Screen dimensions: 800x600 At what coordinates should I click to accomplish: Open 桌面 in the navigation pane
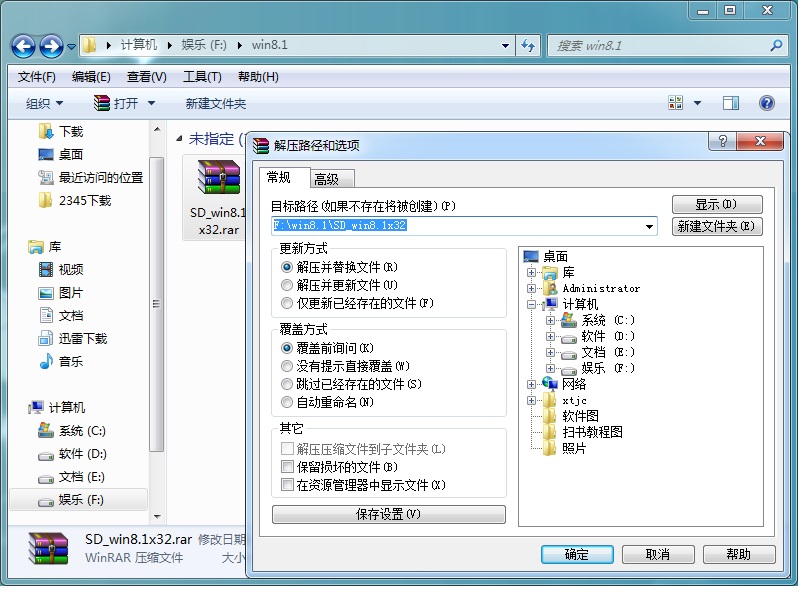(x=61, y=154)
